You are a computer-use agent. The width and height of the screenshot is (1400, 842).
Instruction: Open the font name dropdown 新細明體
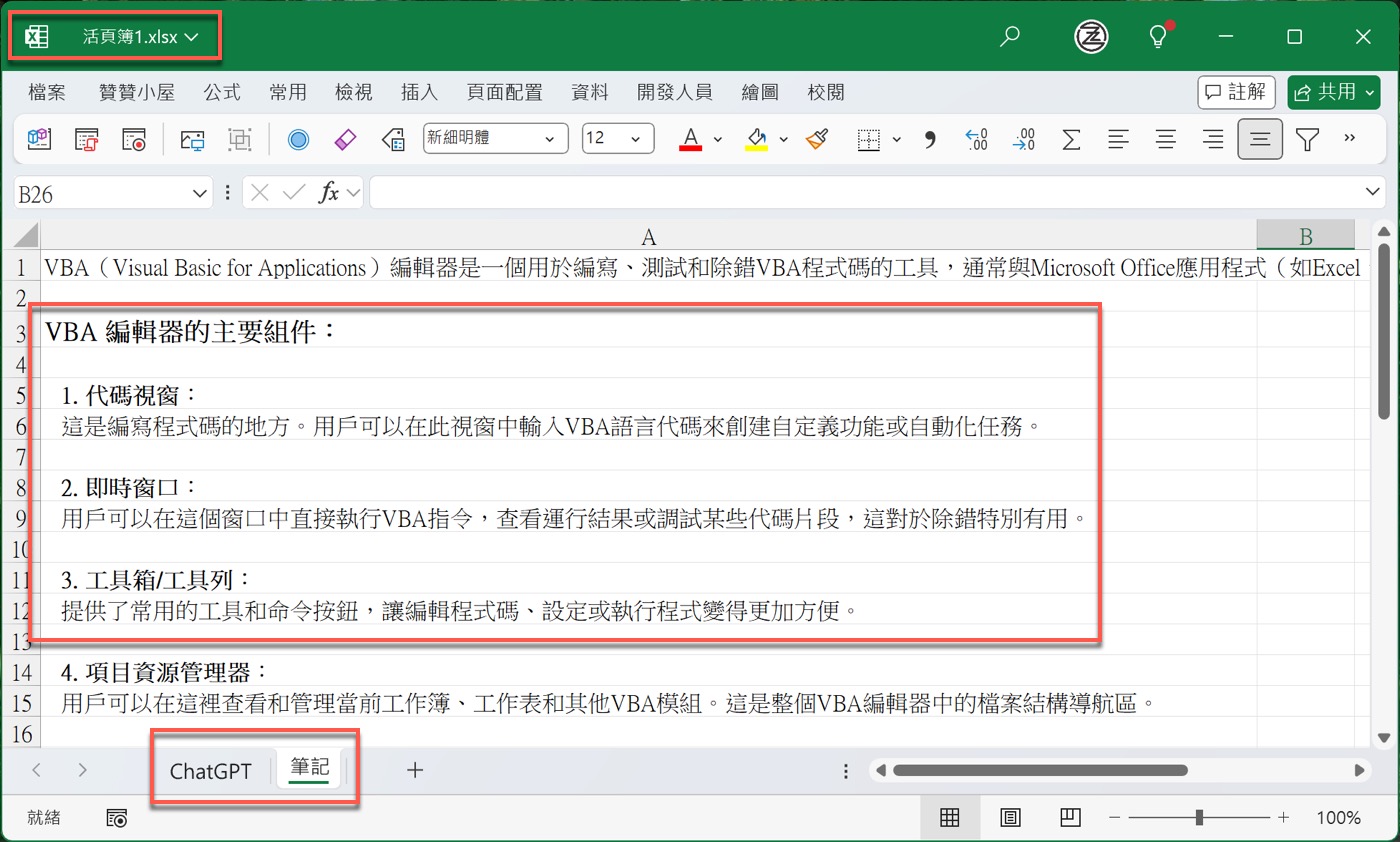[x=495, y=139]
